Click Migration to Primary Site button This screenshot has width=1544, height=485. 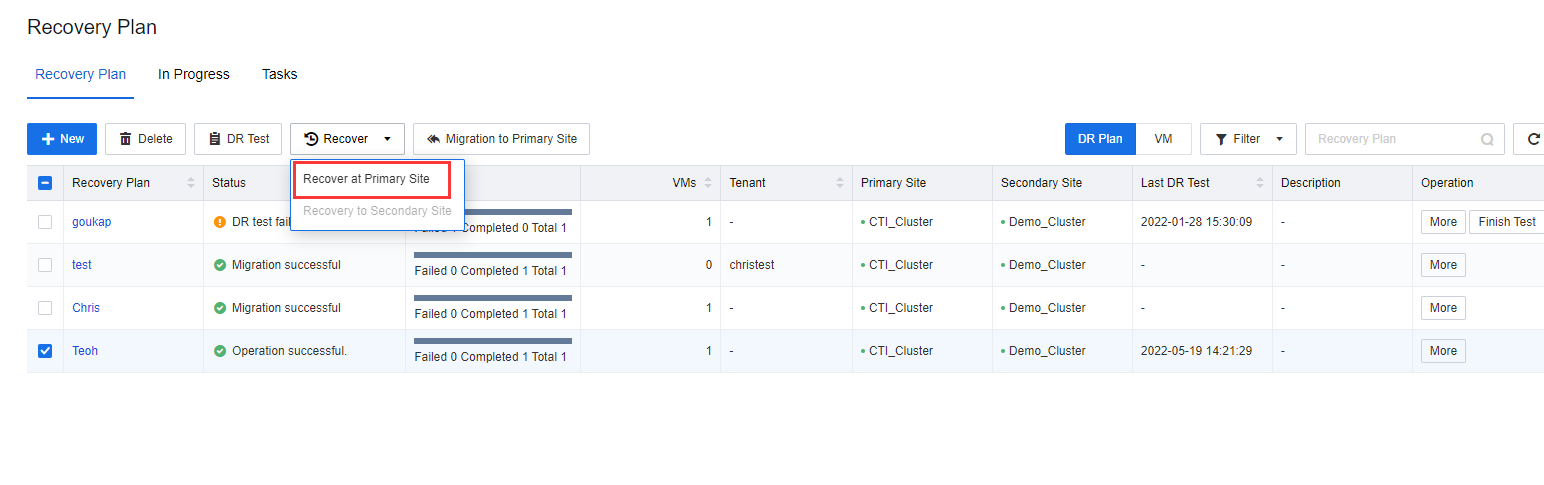(501, 139)
